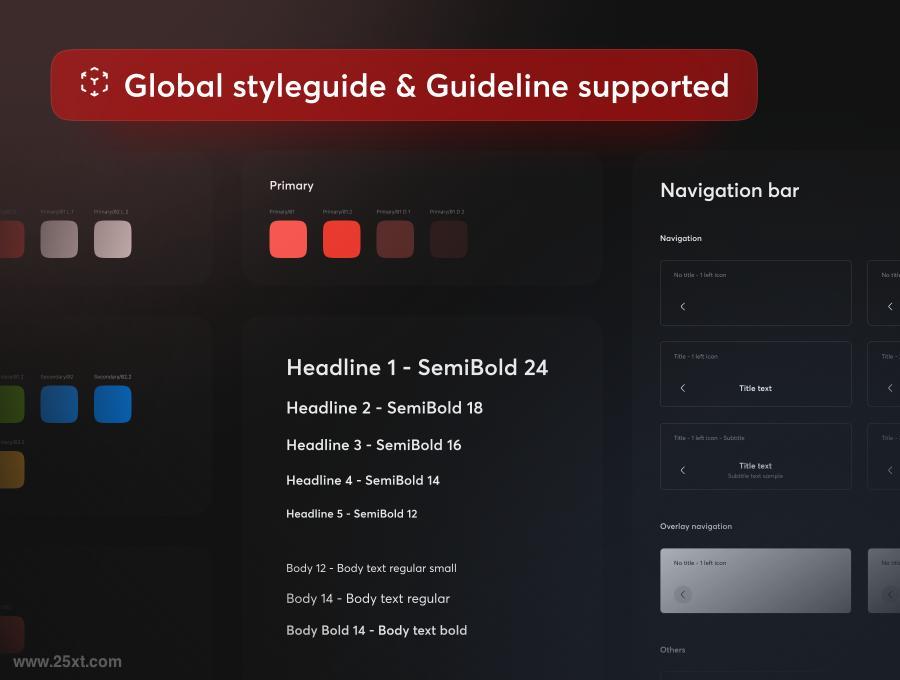The height and width of the screenshot is (680, 900).
Task: Click the Secondary/02.2 swatch name label
Action: (x=112, y=377)
